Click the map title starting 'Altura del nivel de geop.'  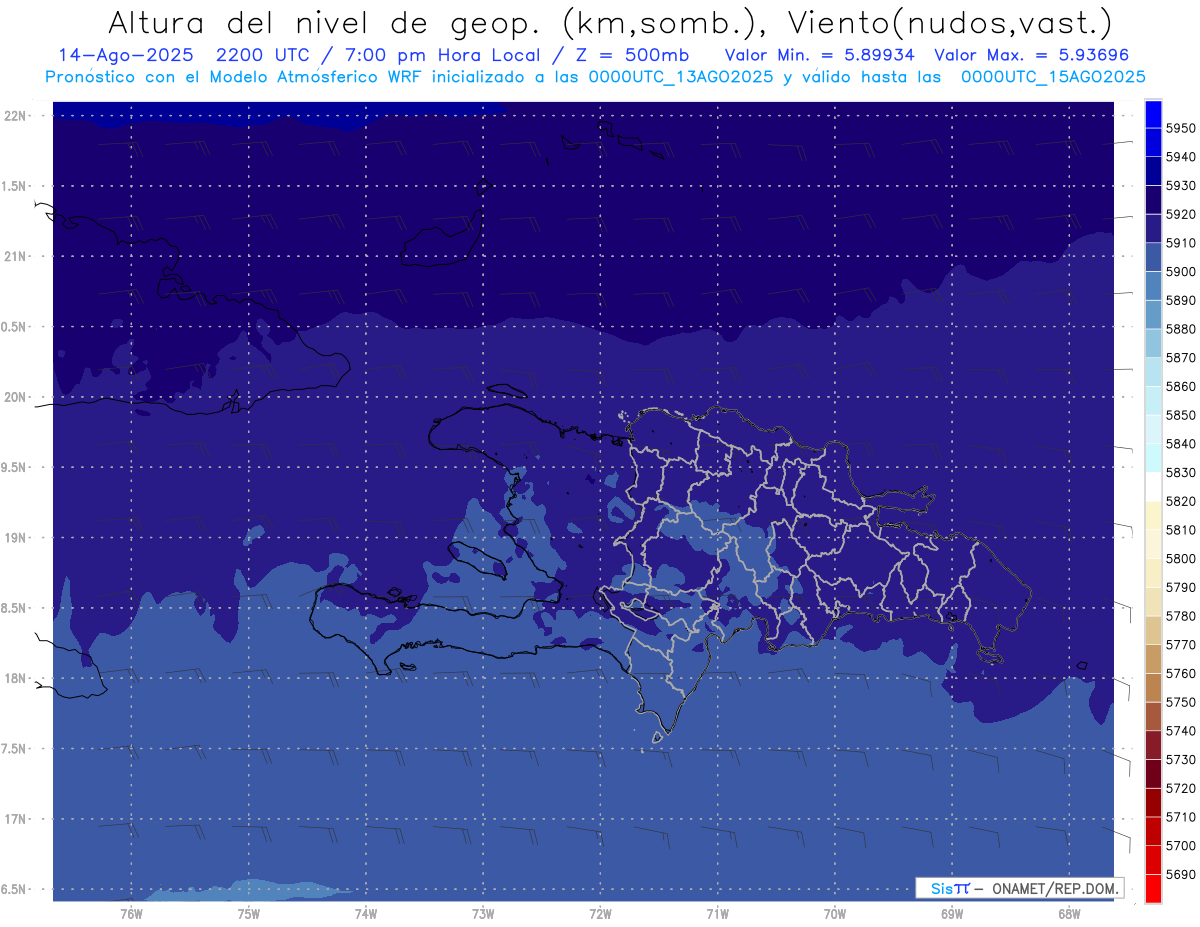[609, 22]
